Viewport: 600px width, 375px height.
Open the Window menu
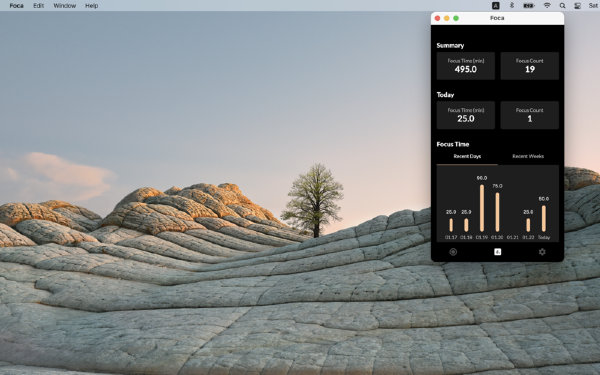(x=64, y=5)
